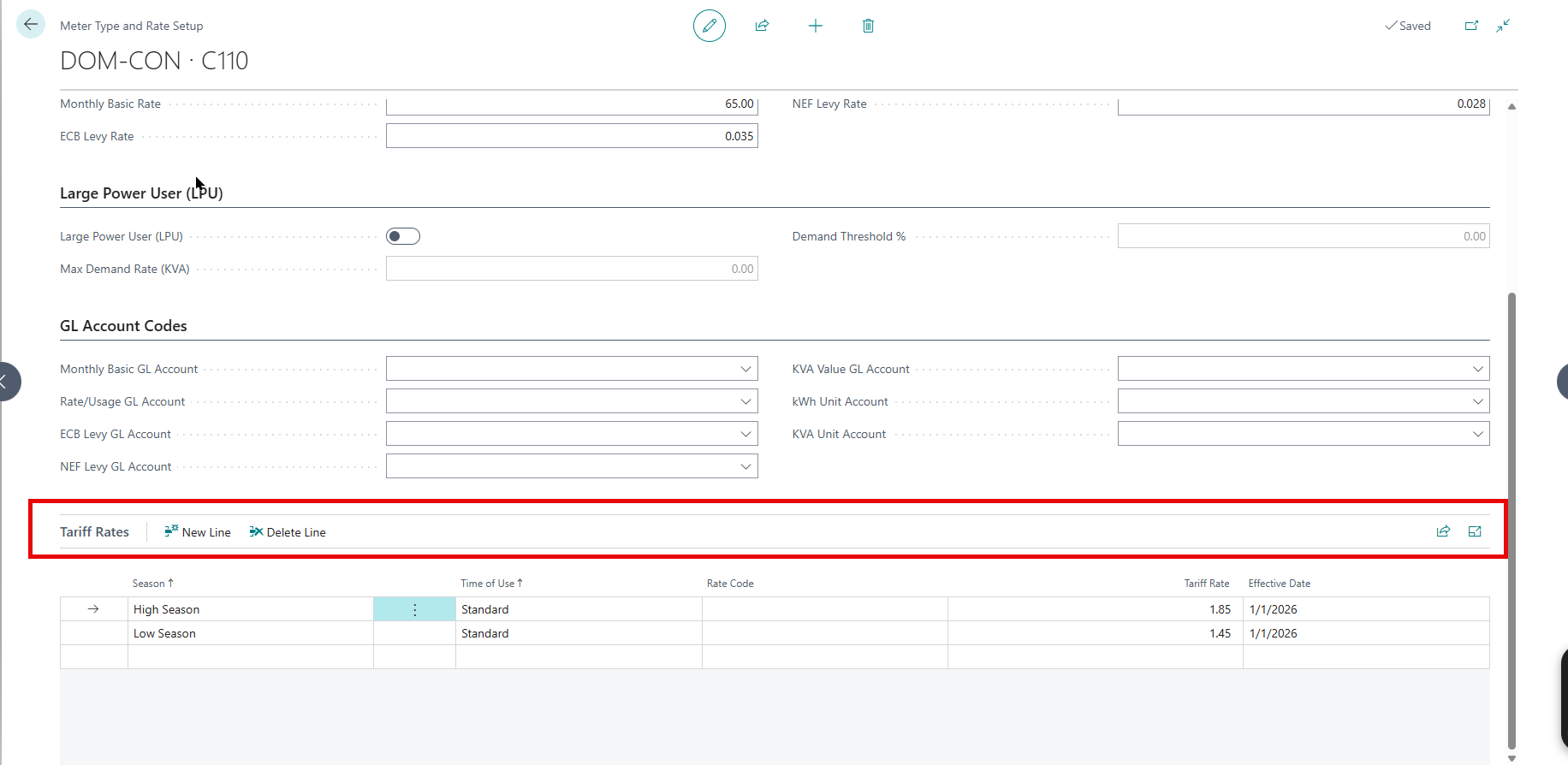This screenshot has width=1568, height=765.
Task: Click High Season effective date 1/1/2026
Action: point(1366,609)
